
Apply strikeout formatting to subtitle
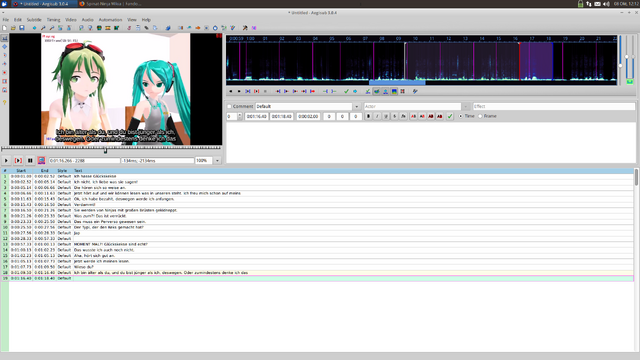[x=394, y=116]
